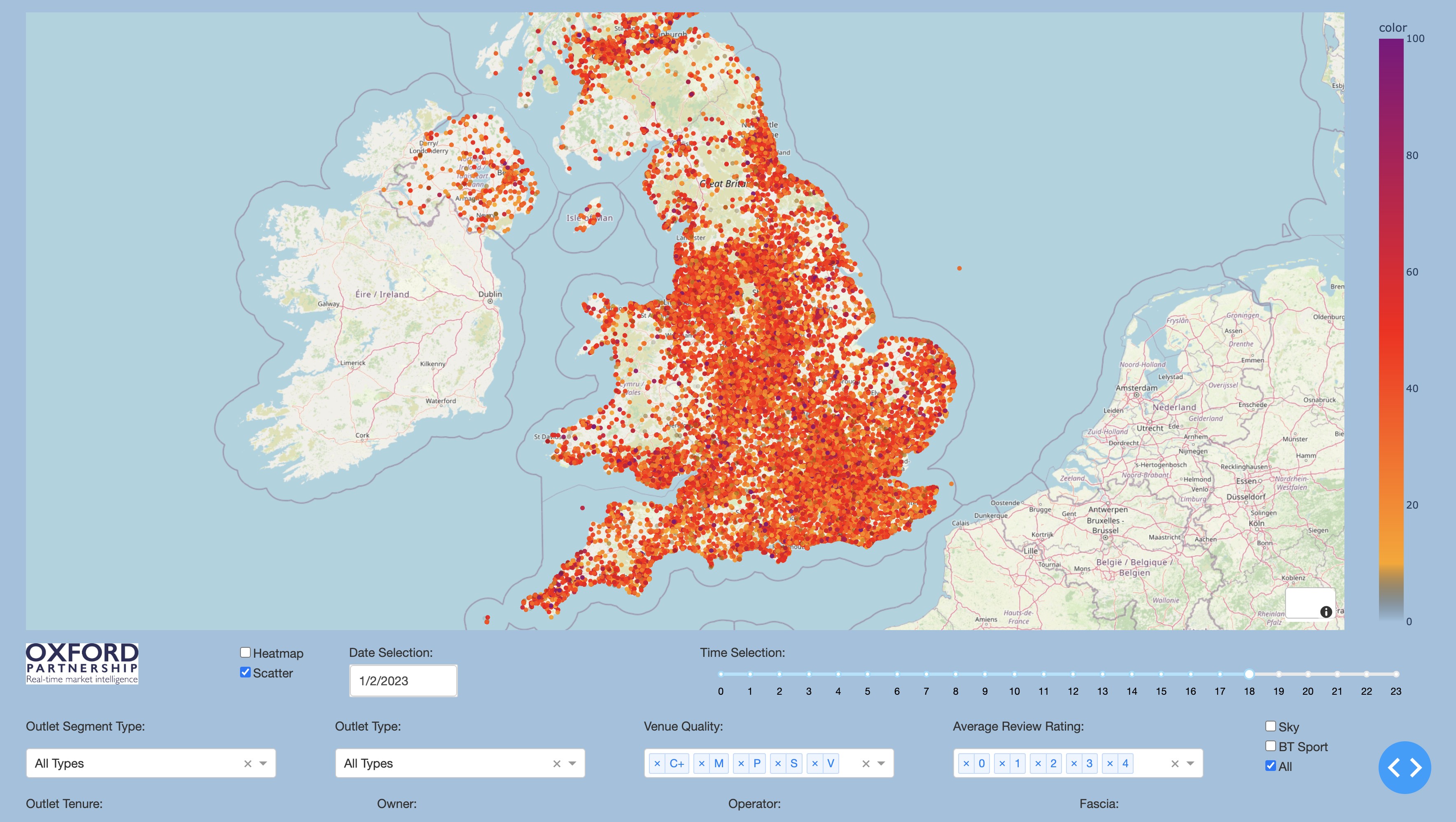Check the Sky checkbox
This screenshot has height=822, width=1456.
[1271, 726]
